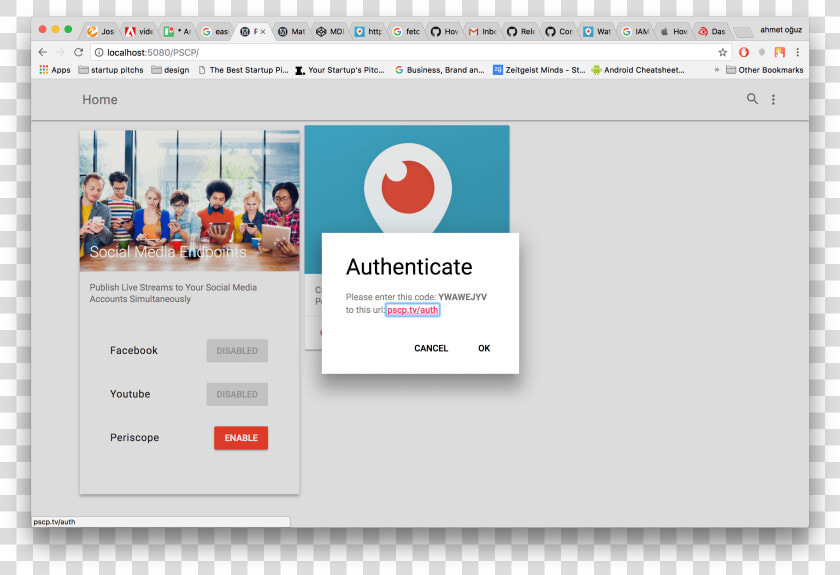Click the 'Authenticate' dialog heading

tap(409, 267)
